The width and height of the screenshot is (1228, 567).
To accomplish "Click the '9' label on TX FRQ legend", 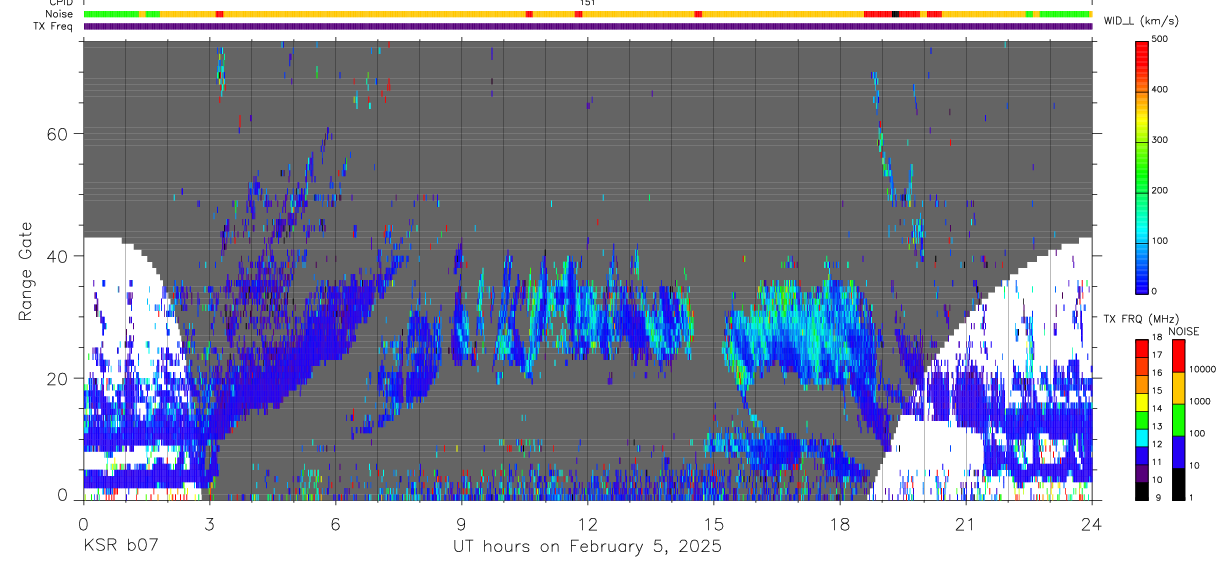I will pos(1159,497).
